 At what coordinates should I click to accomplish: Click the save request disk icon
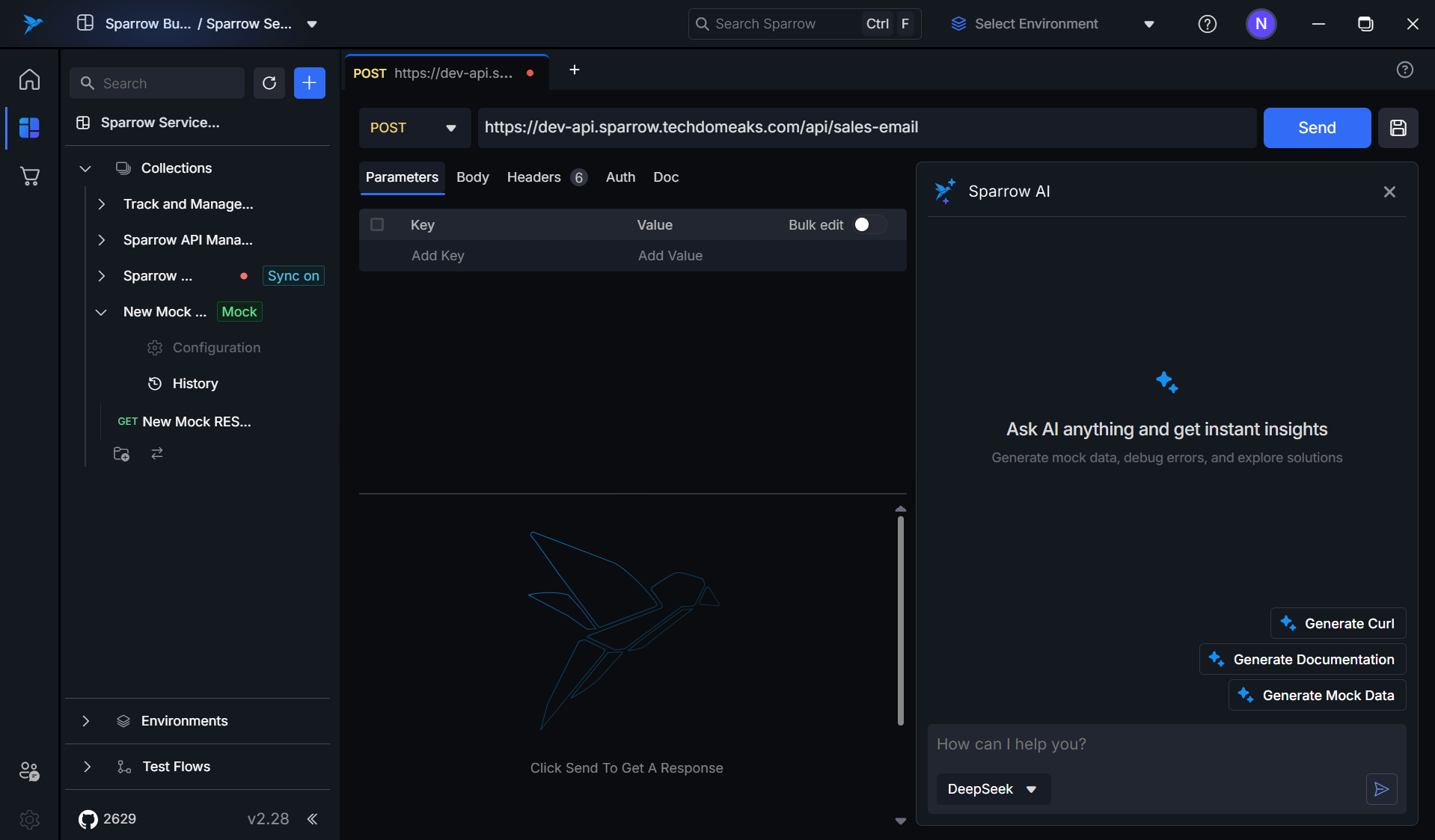point(1398,128)
